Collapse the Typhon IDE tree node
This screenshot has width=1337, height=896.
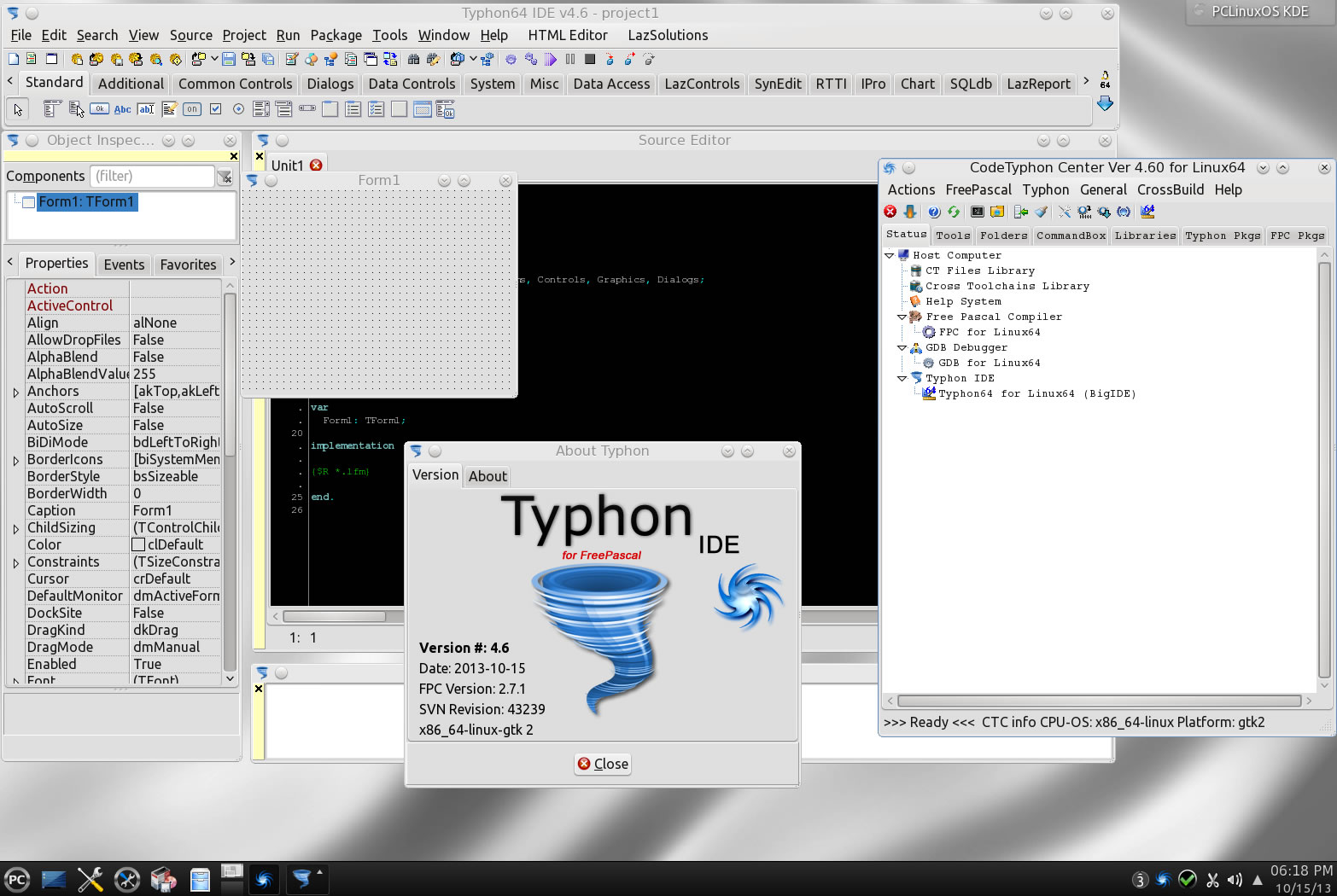coord(902,378)
